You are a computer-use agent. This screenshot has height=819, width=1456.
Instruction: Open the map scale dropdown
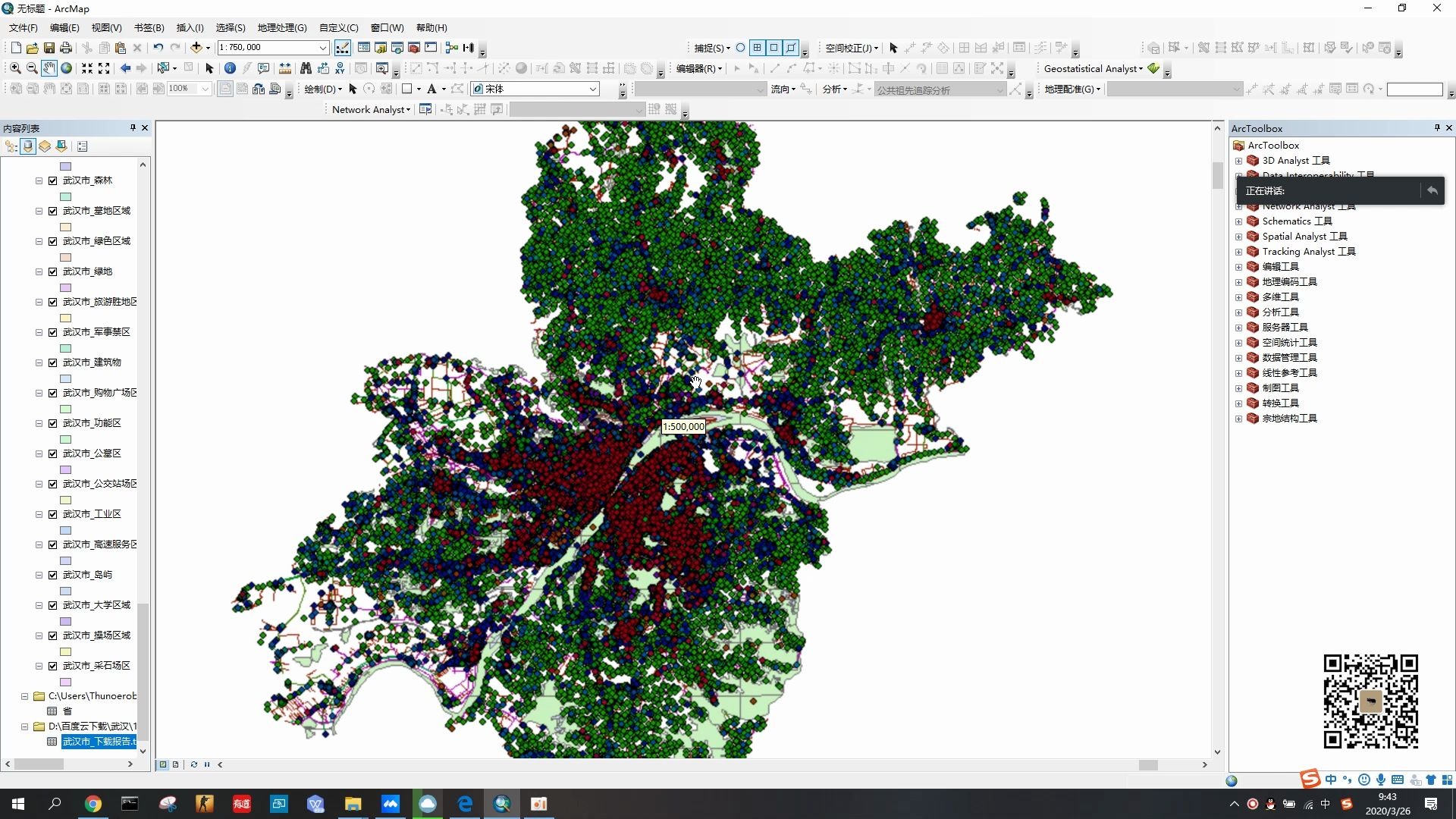point(322,48)
